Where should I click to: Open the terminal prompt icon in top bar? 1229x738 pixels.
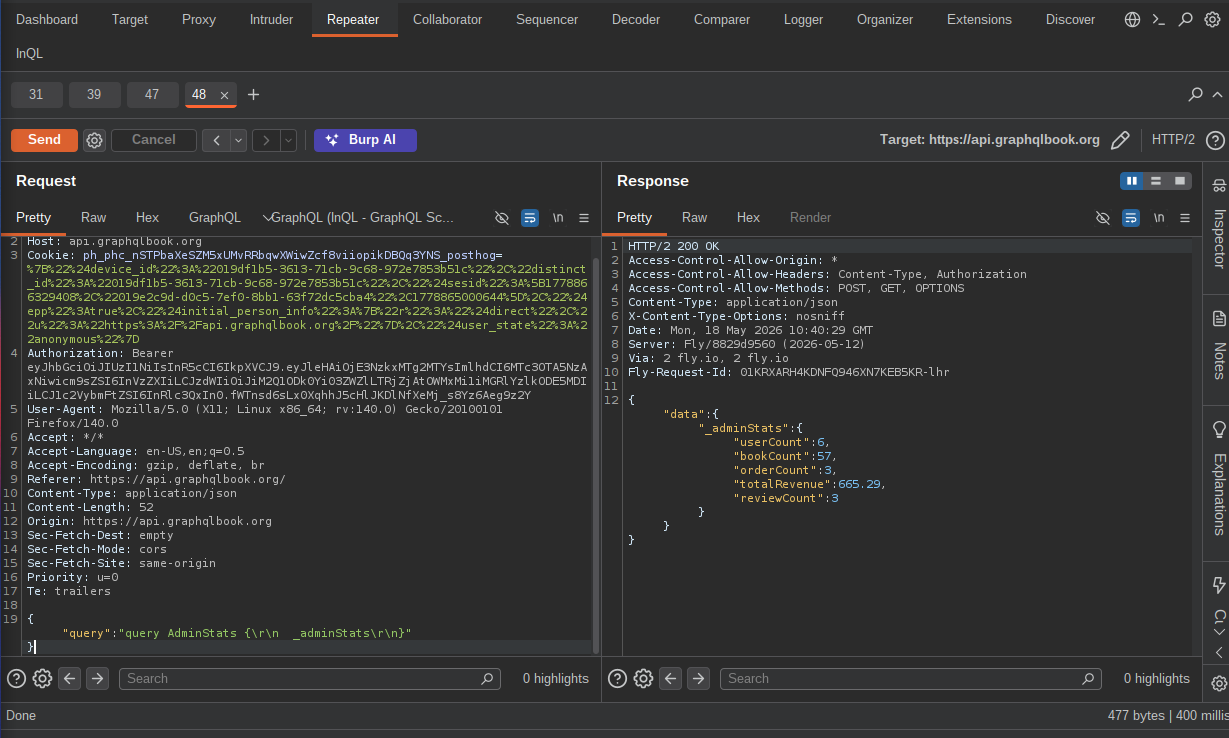pyautogui.click(x=1159, y=19)
